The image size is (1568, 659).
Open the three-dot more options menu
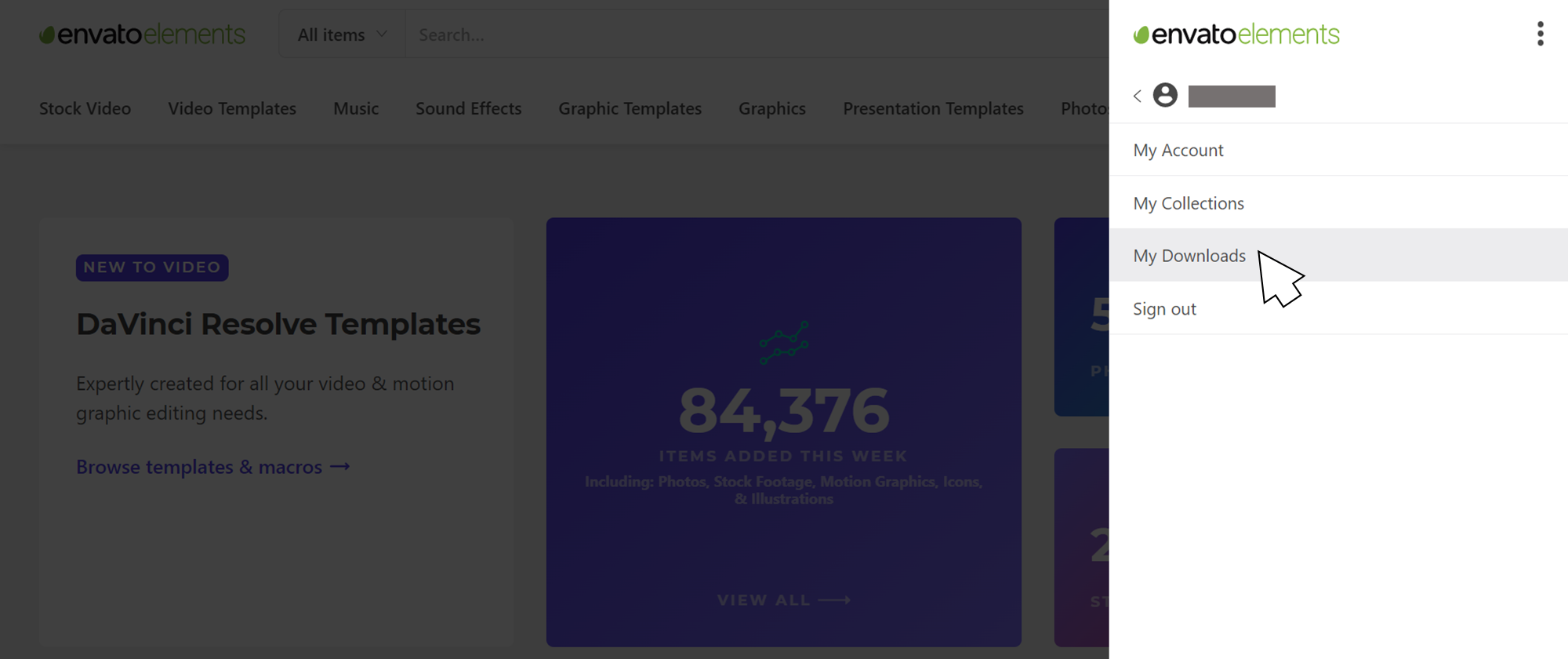click(x=1541, y=34)
